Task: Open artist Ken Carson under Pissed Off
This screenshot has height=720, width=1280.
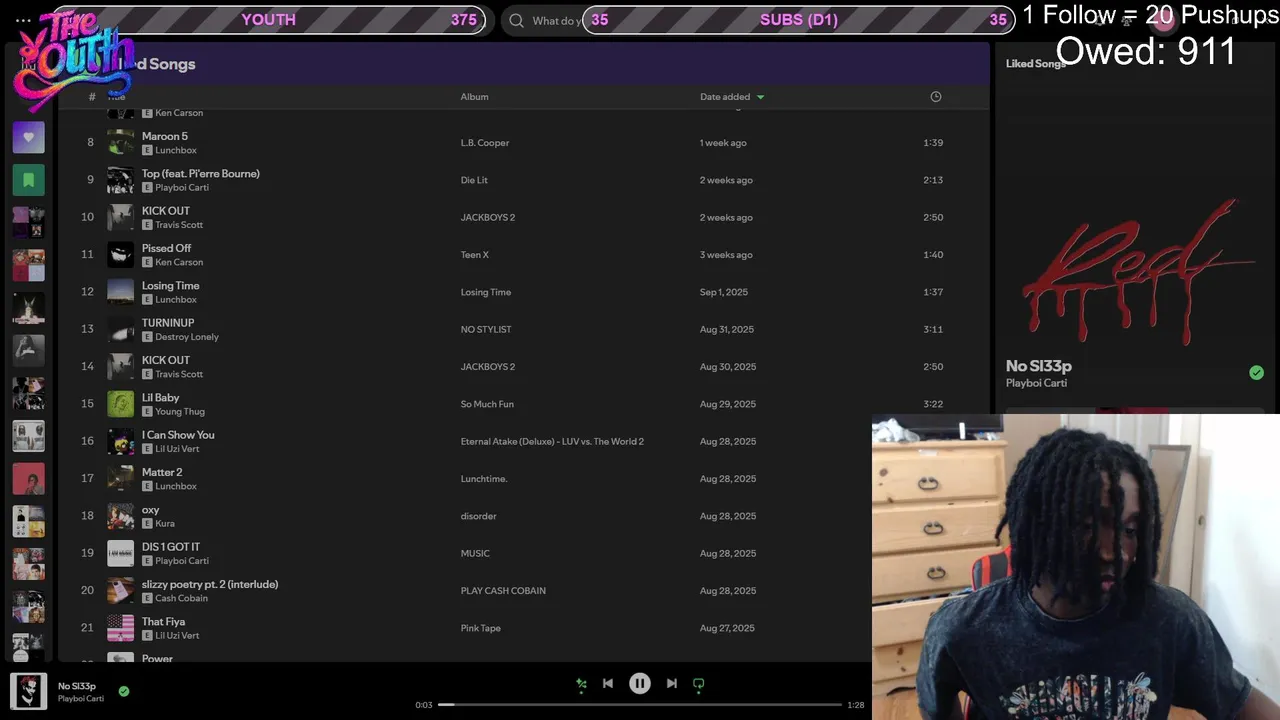Action: point(179,262)
